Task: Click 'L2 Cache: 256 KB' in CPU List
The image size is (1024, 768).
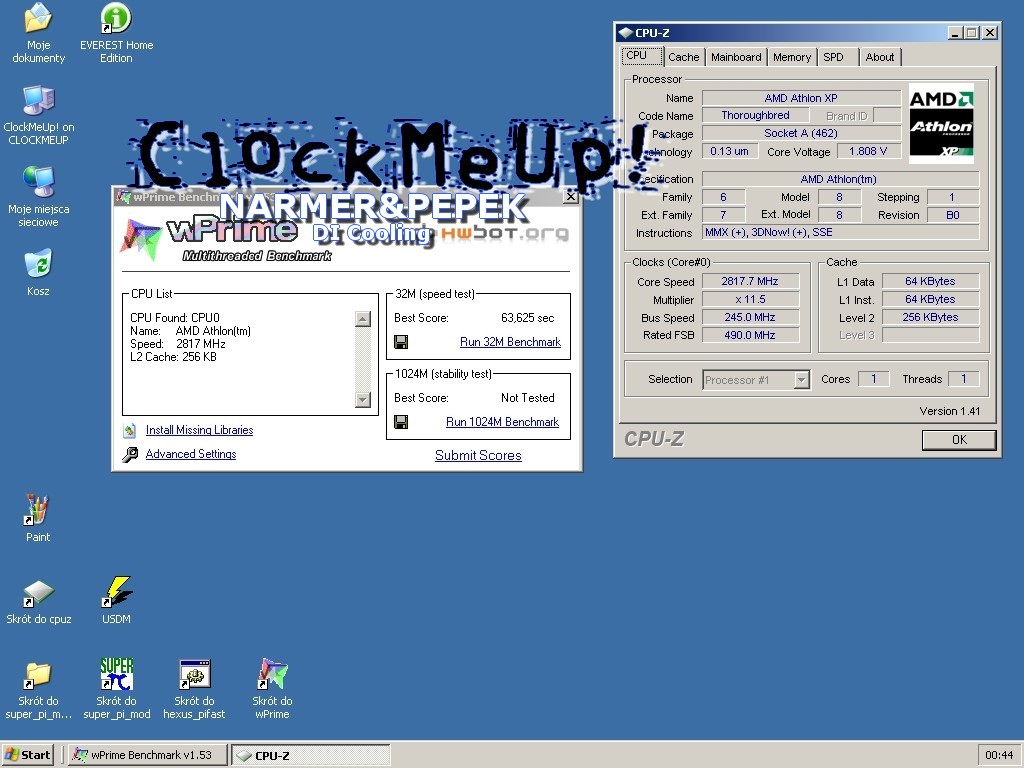Action: 173,357
